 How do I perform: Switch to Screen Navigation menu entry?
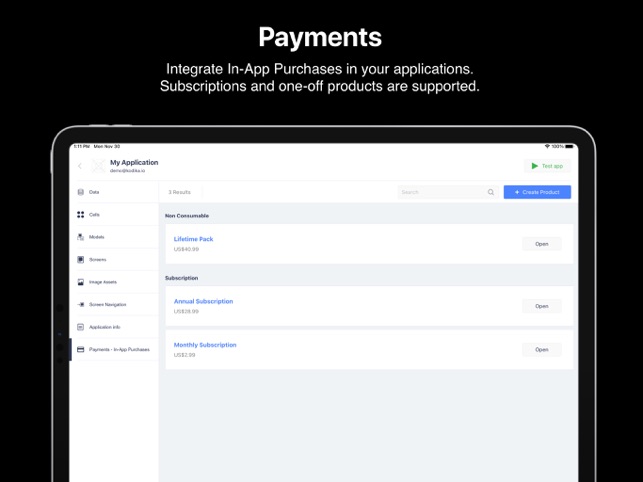pos(114,304)
